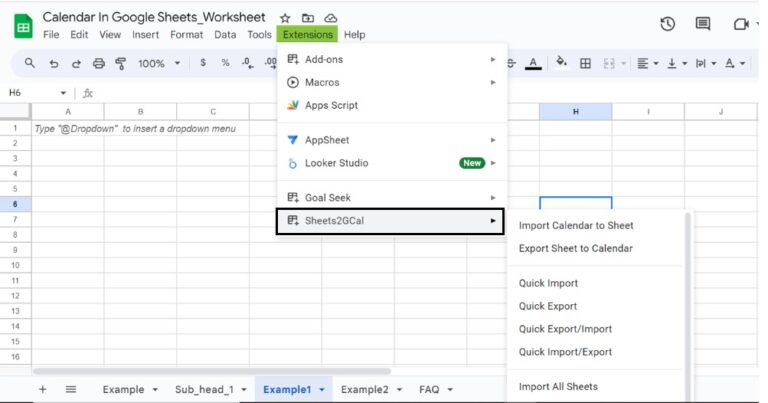768x403 pixels.
Task: Switch to the Example sheet tab
Action: pos(123,390)
